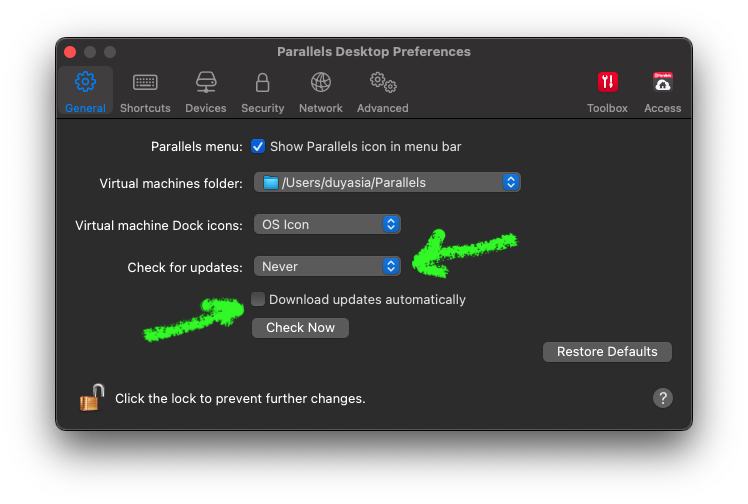The image size is (748, 504).
Task: Open help with the question mark button
Action: 663,398
